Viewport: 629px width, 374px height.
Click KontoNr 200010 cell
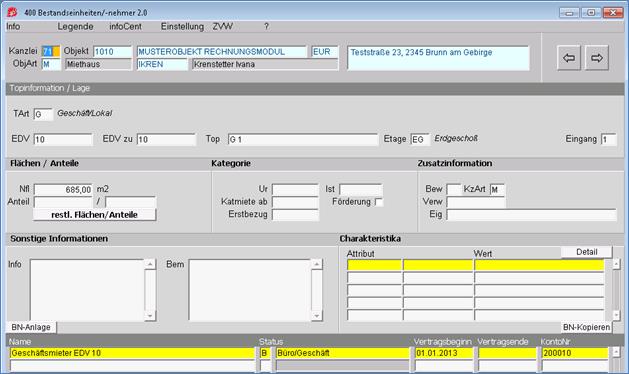tap(575, 353)
